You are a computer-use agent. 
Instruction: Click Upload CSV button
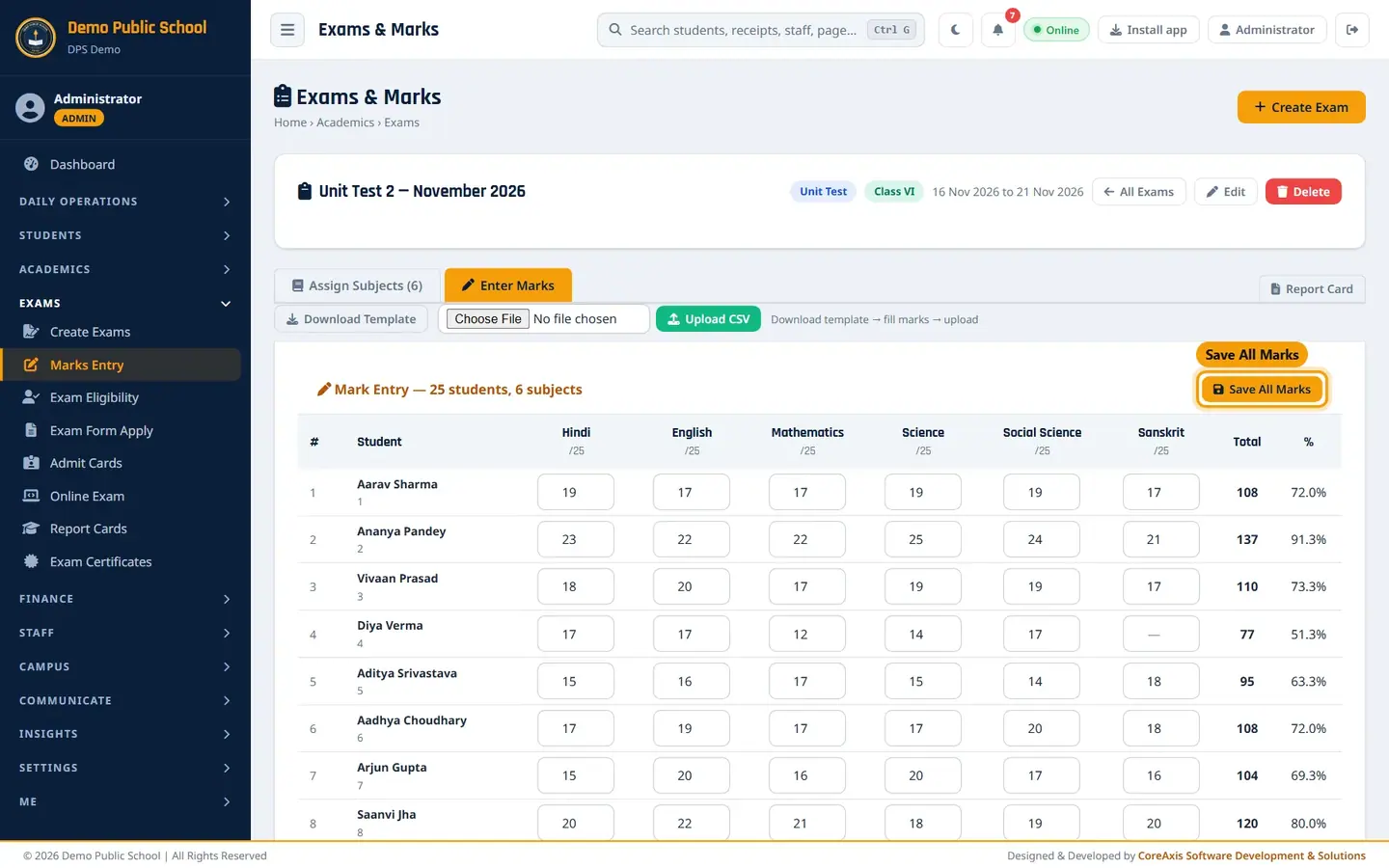[708, 319]
